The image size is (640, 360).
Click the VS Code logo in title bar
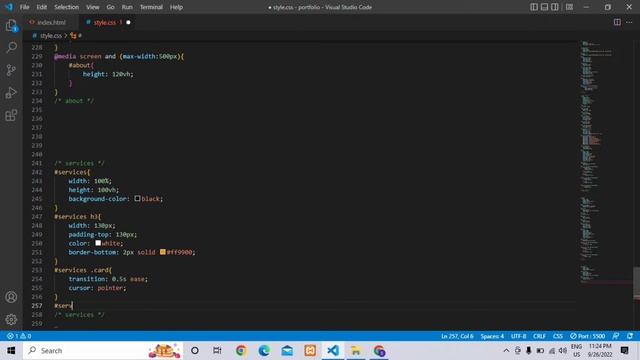click(x=9, y=7)
